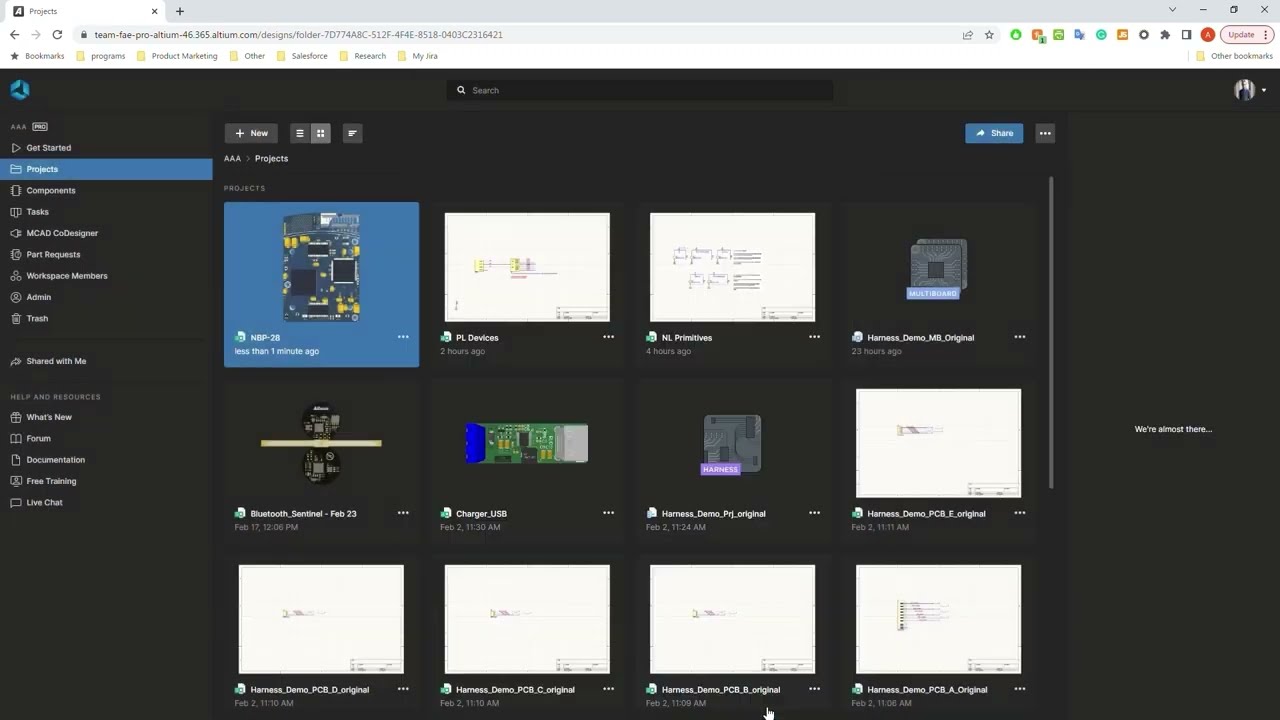
Task: Open Part Requests page
Action: click(x=53, y=254)
